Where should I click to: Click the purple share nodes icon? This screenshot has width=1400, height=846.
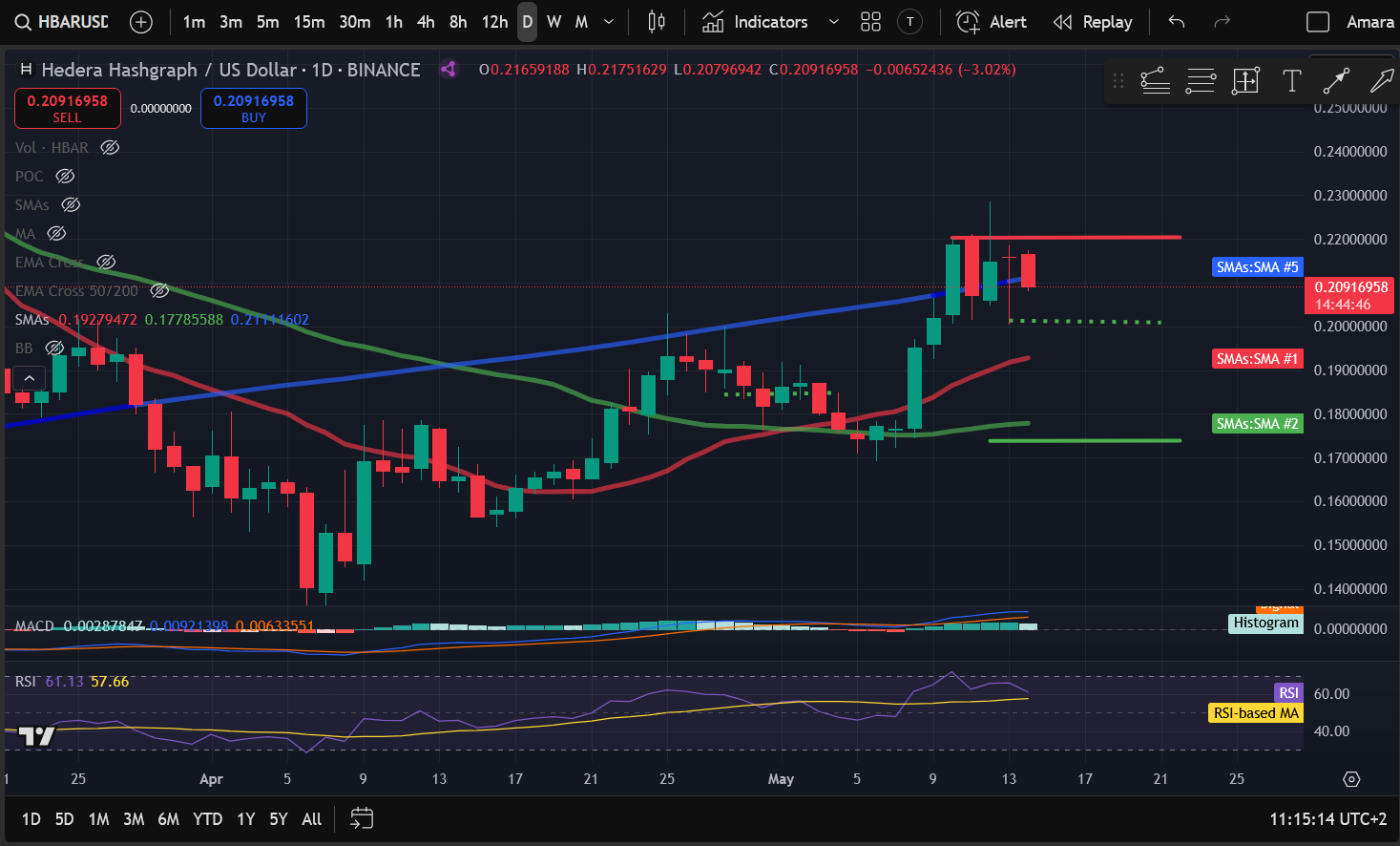pyautogui.click(x=448, y=69)
